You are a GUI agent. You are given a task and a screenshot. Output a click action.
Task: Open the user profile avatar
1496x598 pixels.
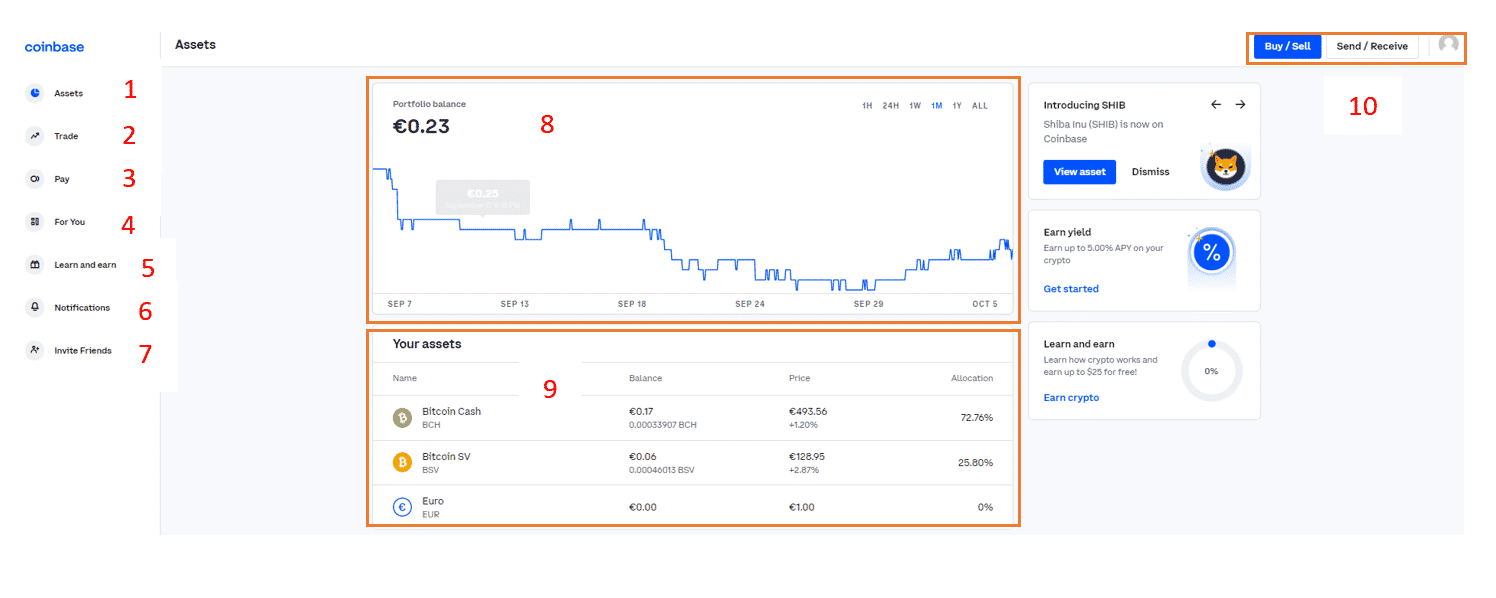click(x=1448, y=45)
